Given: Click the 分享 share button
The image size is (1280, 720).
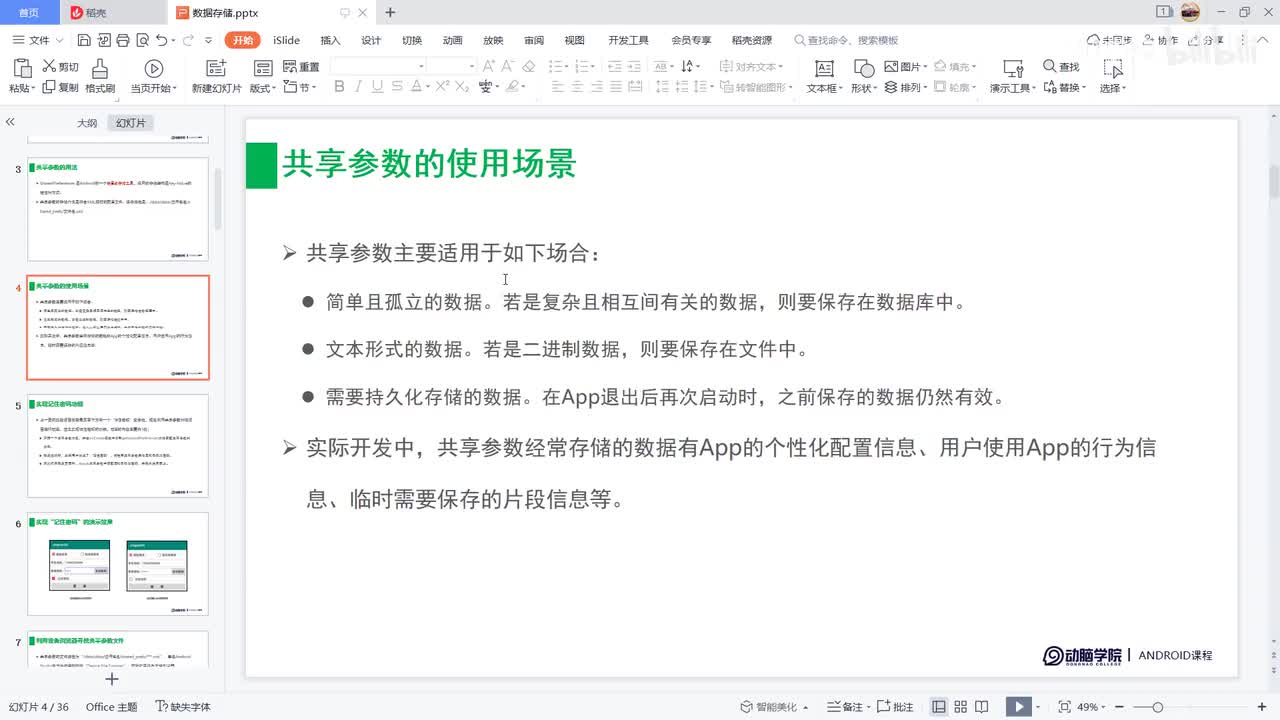Looking at the screenshot, I should 1206,40.
